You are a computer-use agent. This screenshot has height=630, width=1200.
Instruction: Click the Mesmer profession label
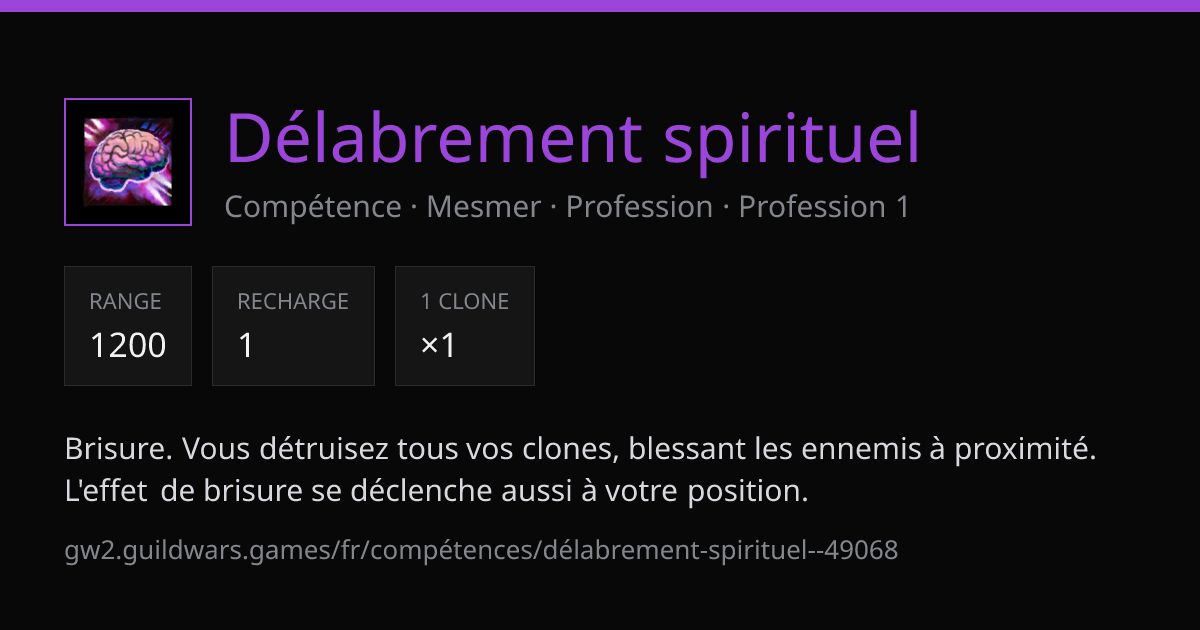pos(483,207)
